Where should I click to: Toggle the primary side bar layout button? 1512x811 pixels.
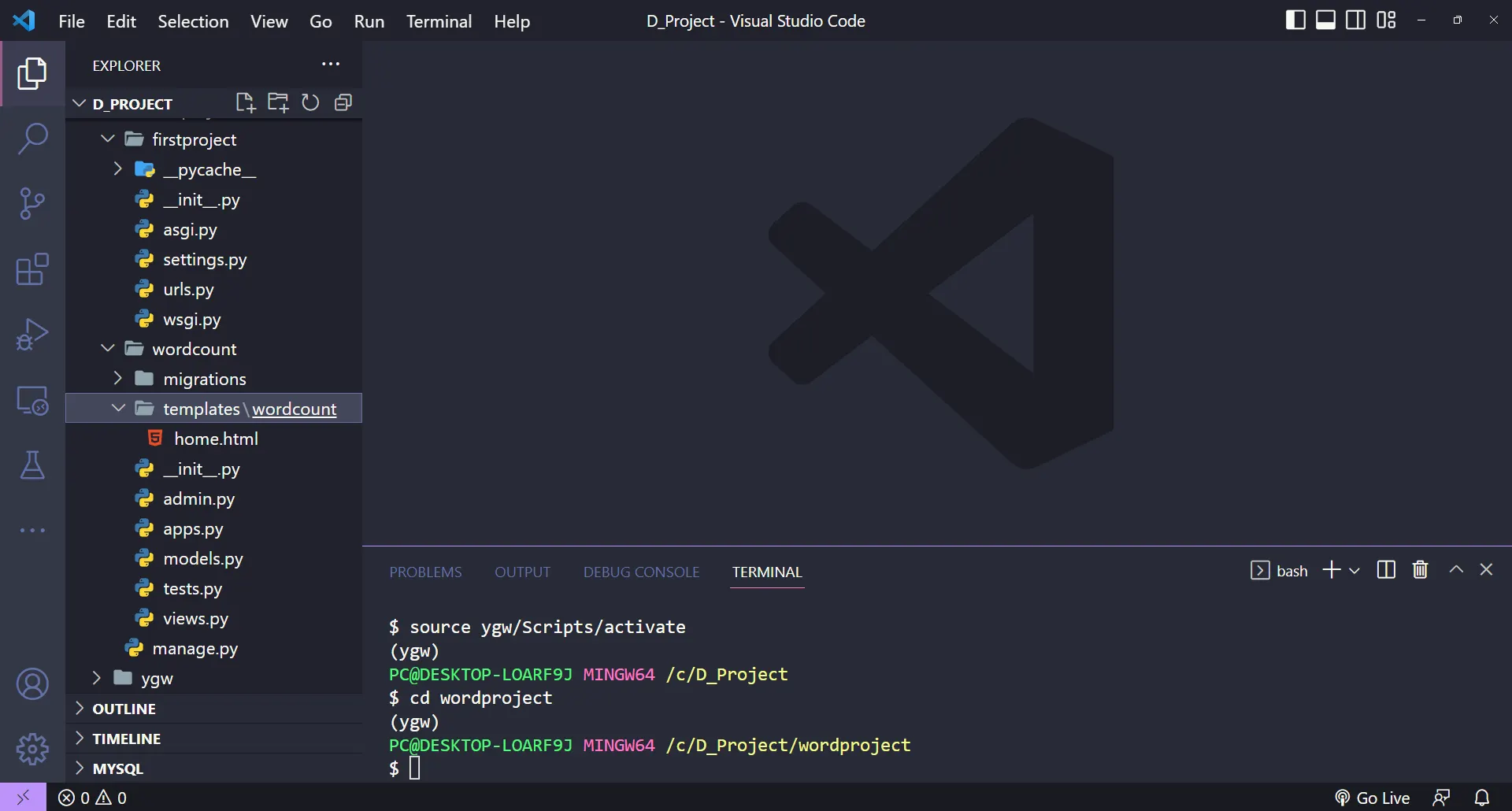pyautogui.click(x=1295, y=20)
